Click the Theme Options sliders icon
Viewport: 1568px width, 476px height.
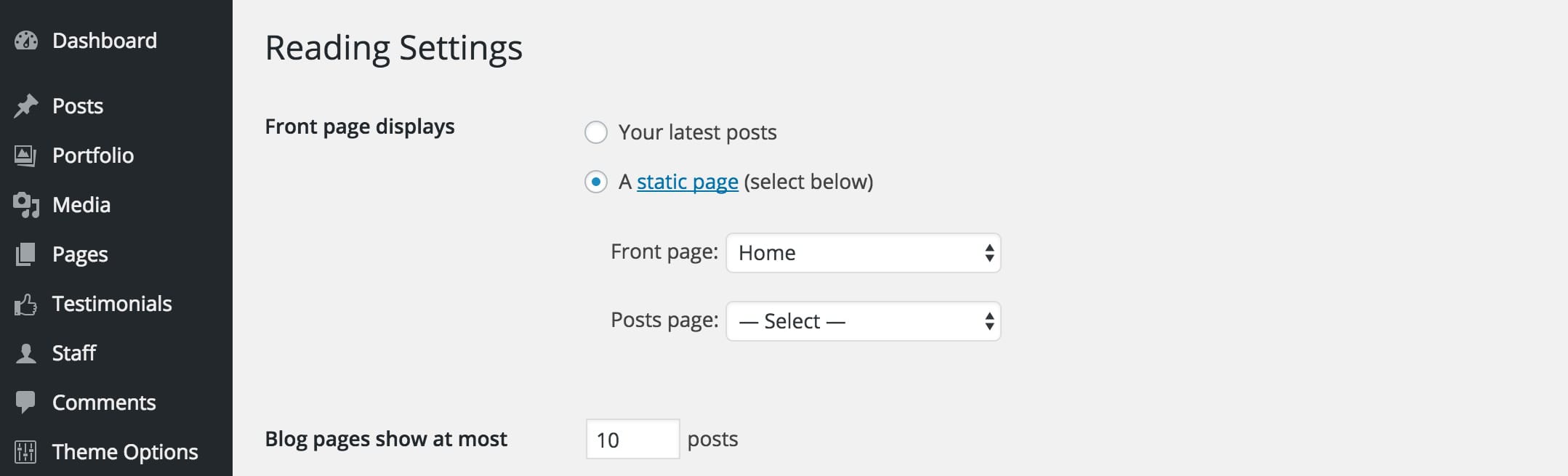tap(25, 452)
